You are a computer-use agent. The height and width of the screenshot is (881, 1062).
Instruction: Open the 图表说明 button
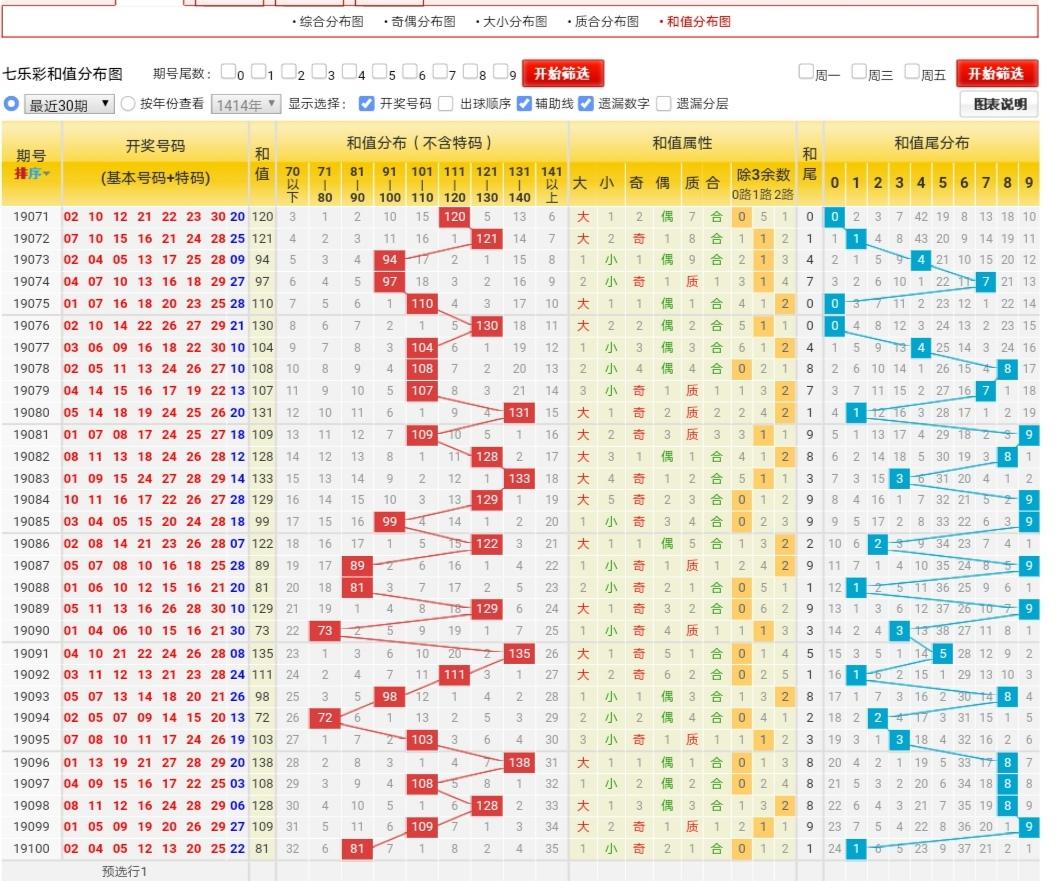point(1000,104)
